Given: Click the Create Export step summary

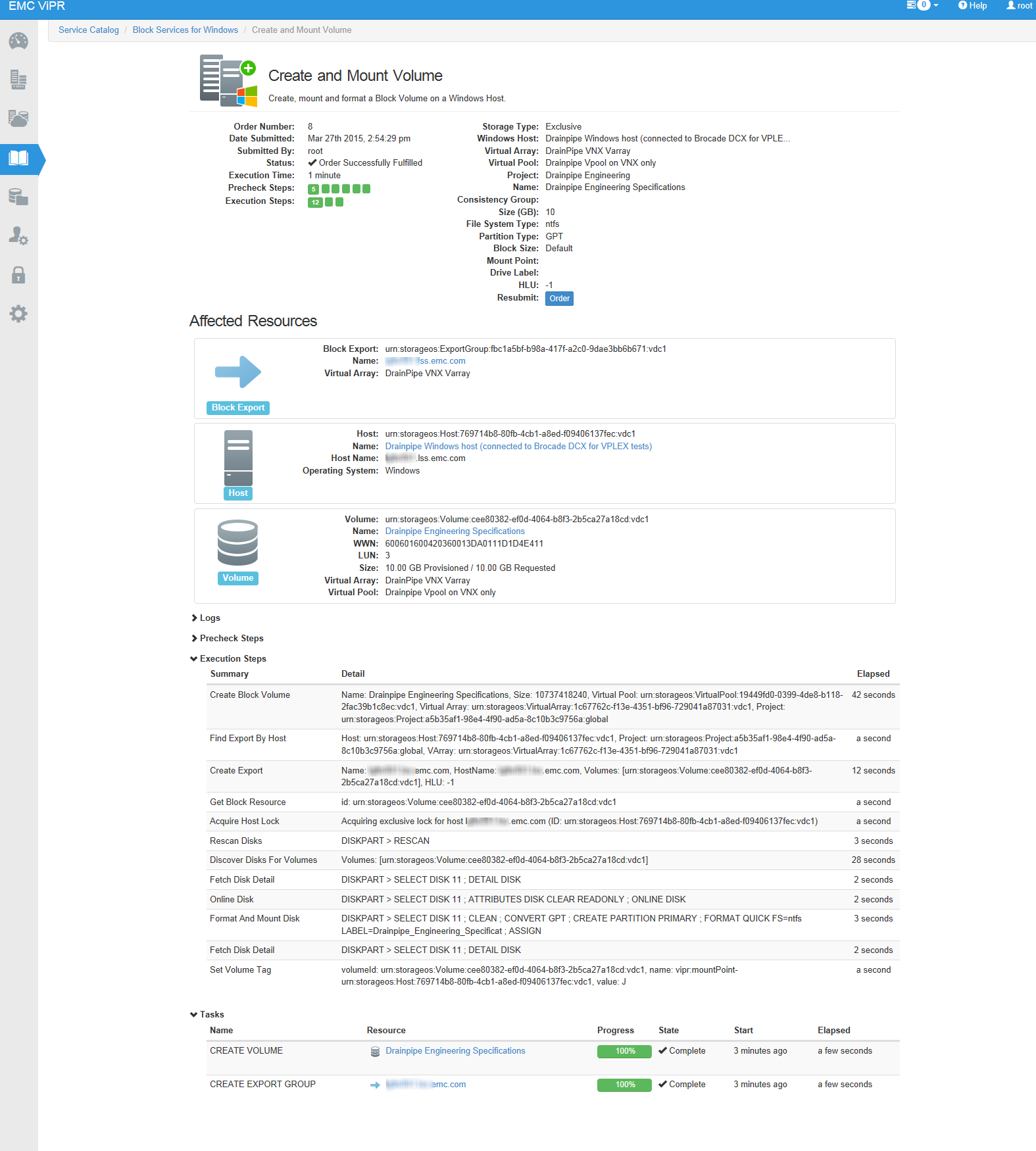Looking at the screenshot, I should [x=236, y=771].
